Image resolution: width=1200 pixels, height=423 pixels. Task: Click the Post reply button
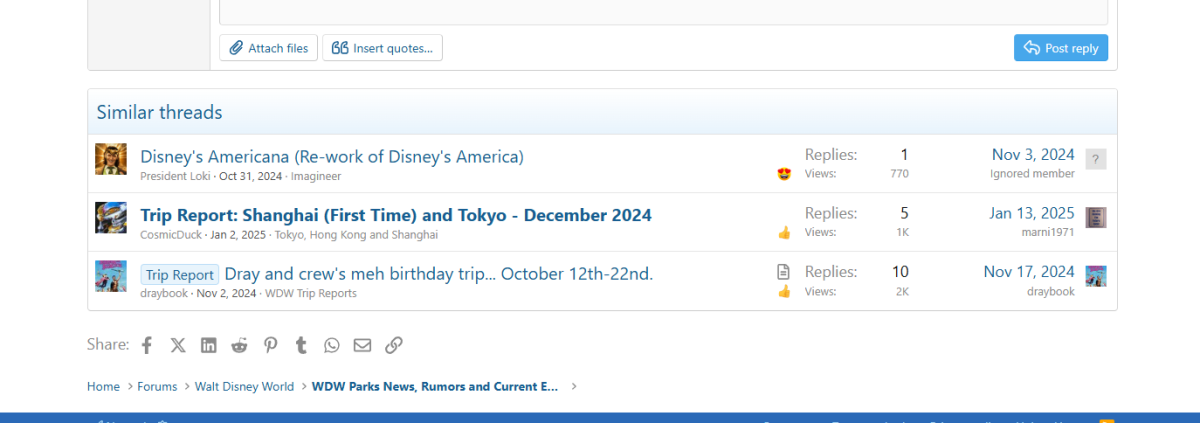(x=1060, y=48)
